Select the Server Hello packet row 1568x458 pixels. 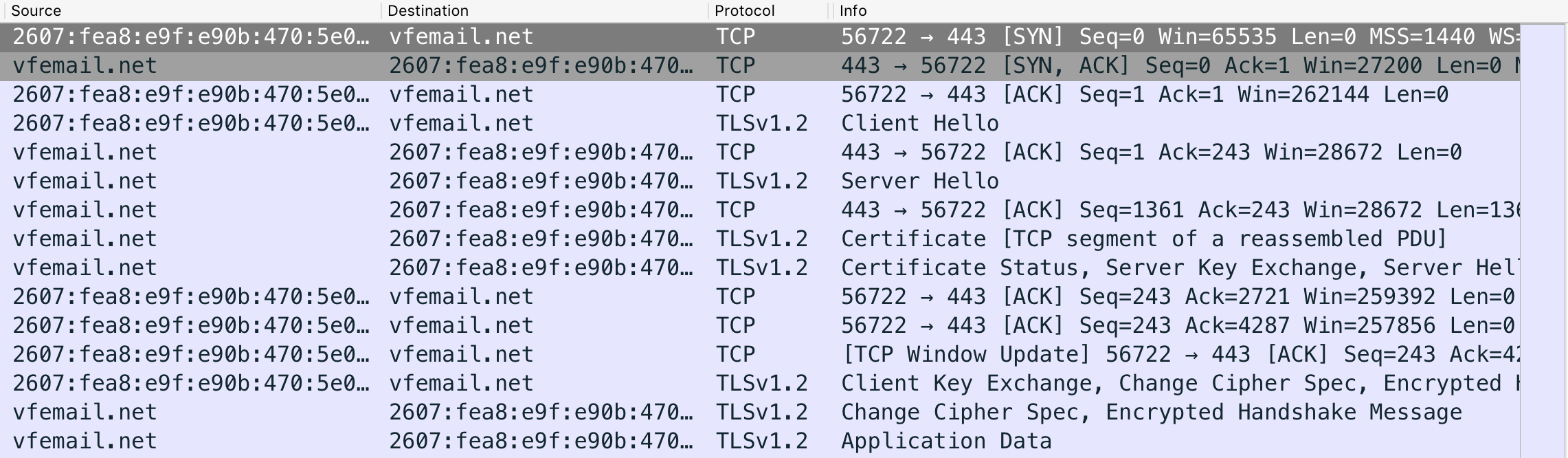(760, 181)
